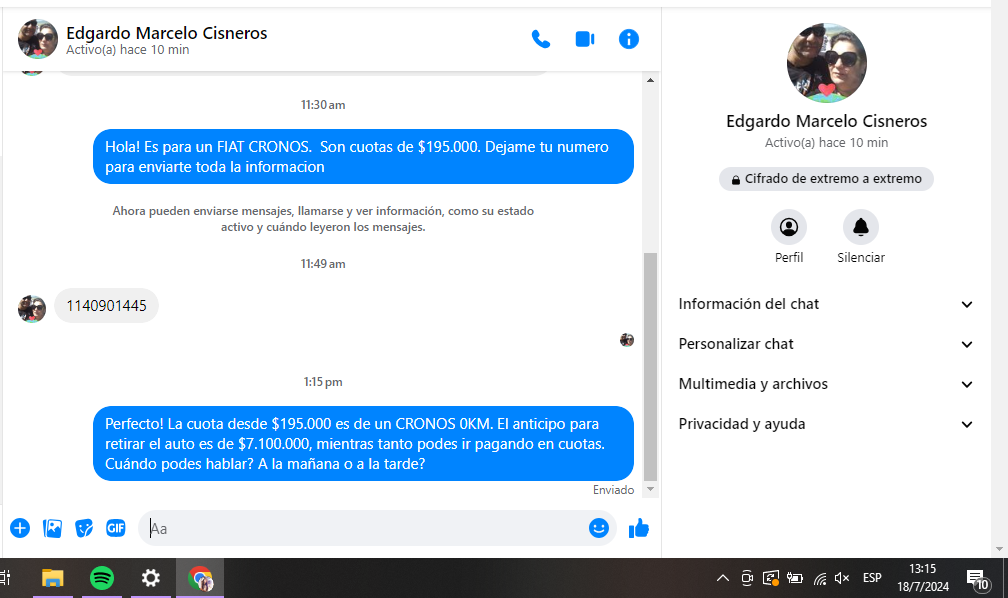1008x598 pixels.
Task: Expand Personalizar chat section
Action: [826, 344]
